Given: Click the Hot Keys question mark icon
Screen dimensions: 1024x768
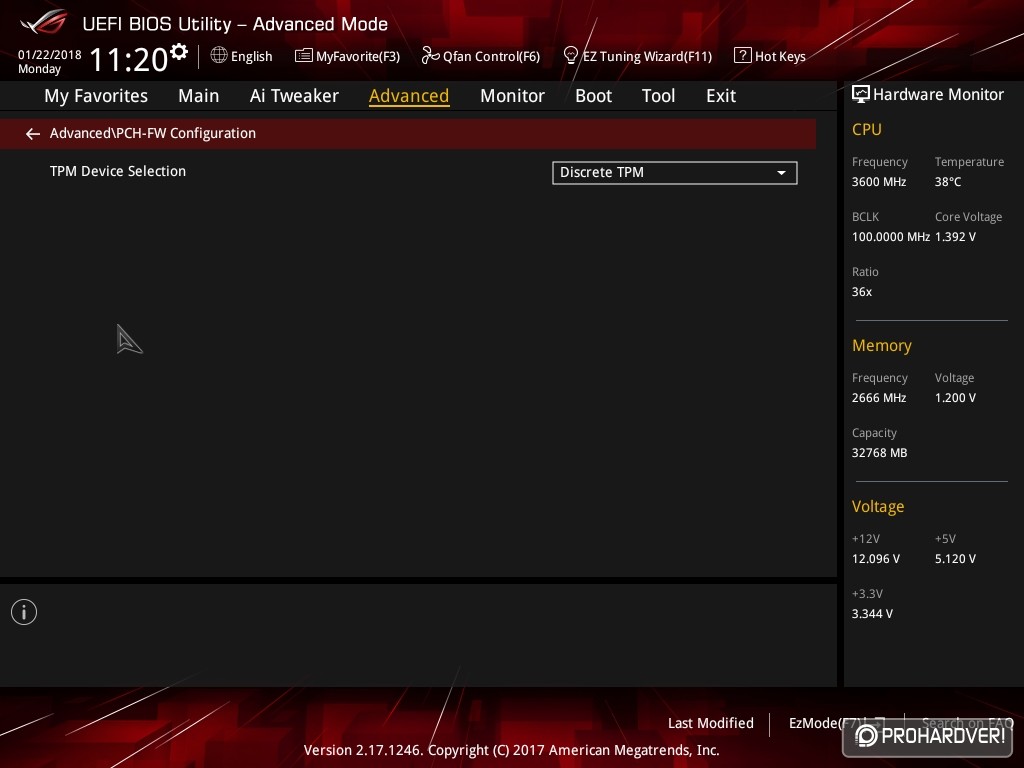Looking at the screenshot, I should [x=743, y=56].
